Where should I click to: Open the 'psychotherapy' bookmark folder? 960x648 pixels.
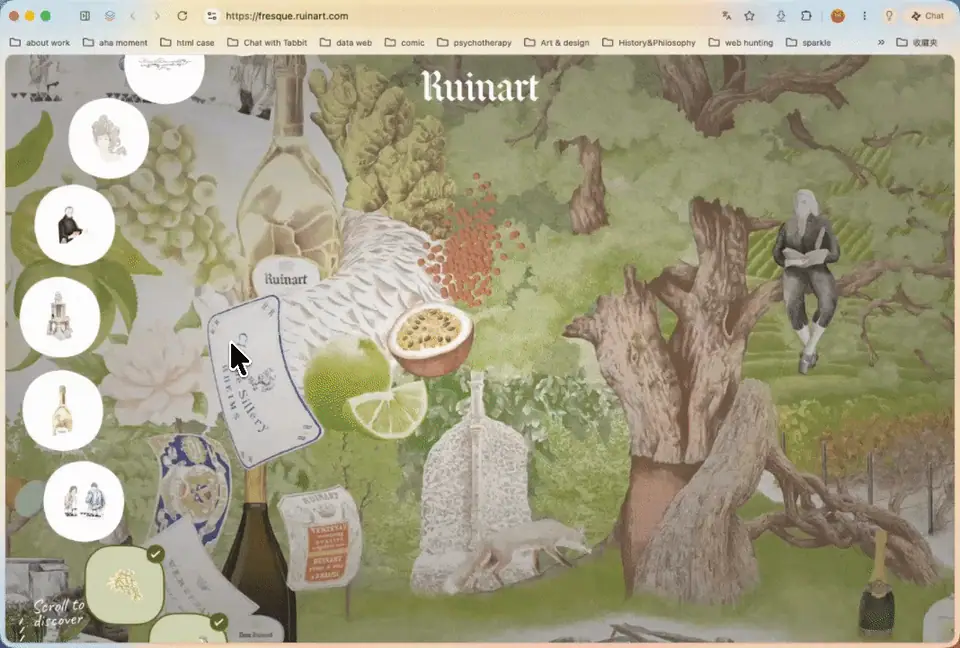click(x=474, y=42)
